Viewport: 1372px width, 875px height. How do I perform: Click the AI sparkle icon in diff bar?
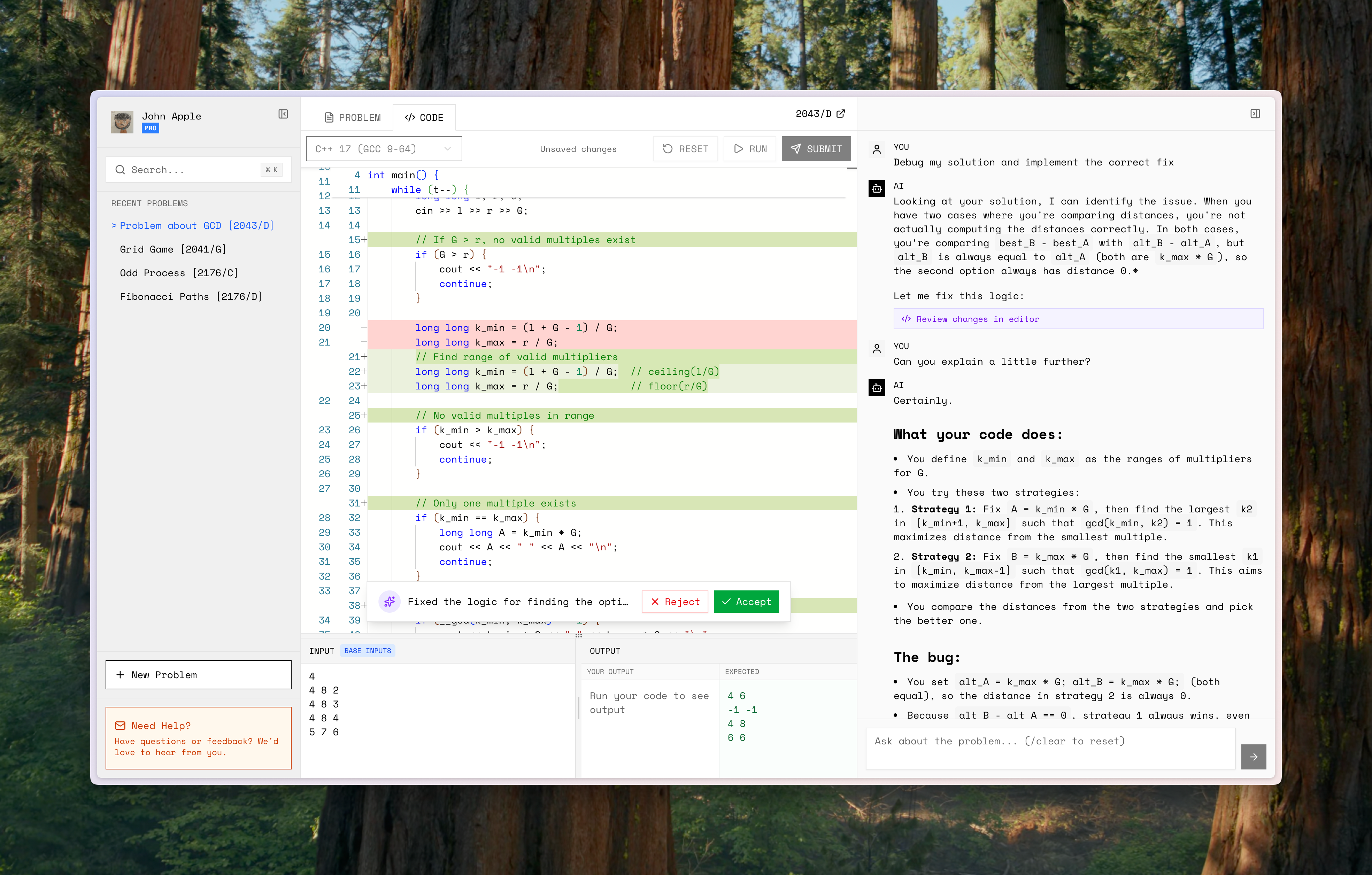(x=390, y=602)
